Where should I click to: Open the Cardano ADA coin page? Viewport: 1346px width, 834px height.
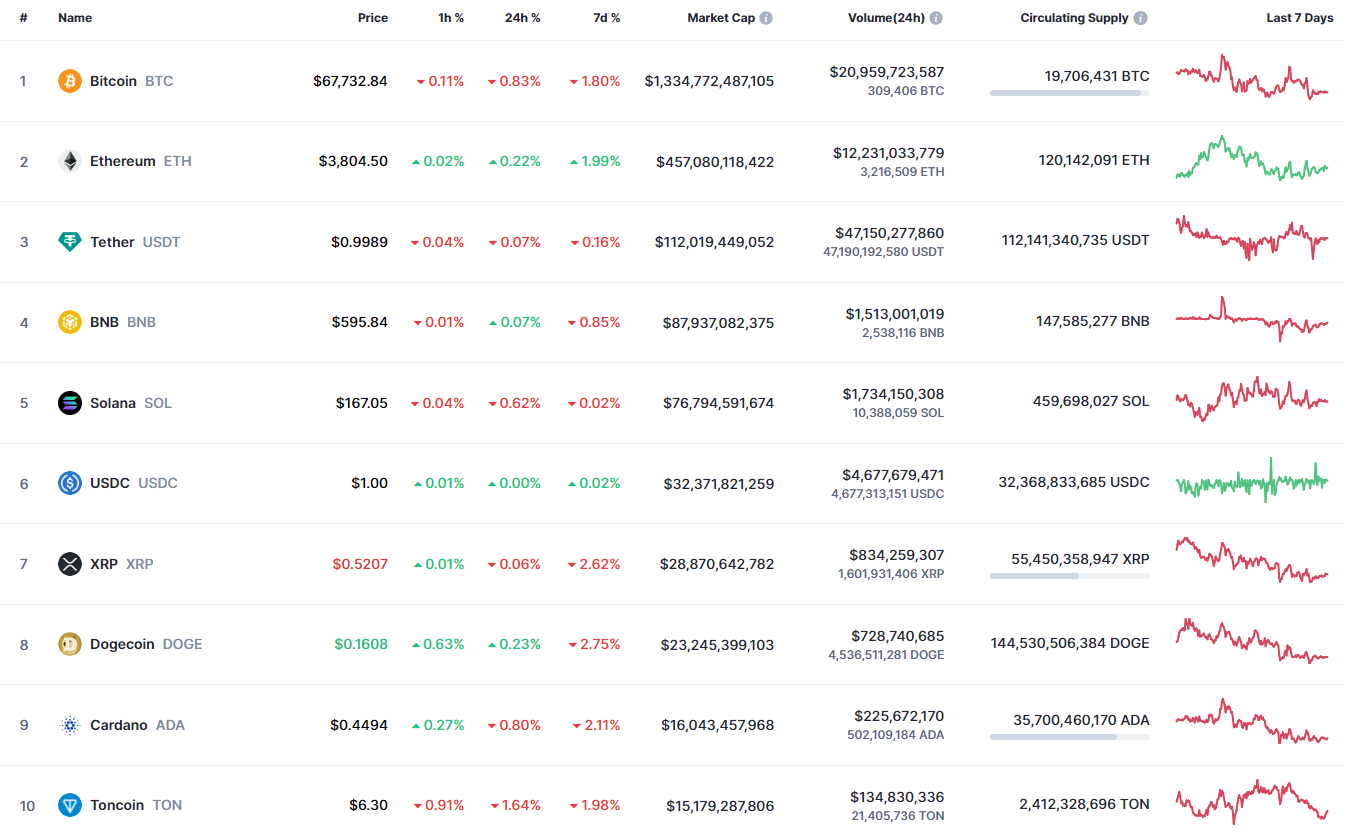click(x=119, y=725)
